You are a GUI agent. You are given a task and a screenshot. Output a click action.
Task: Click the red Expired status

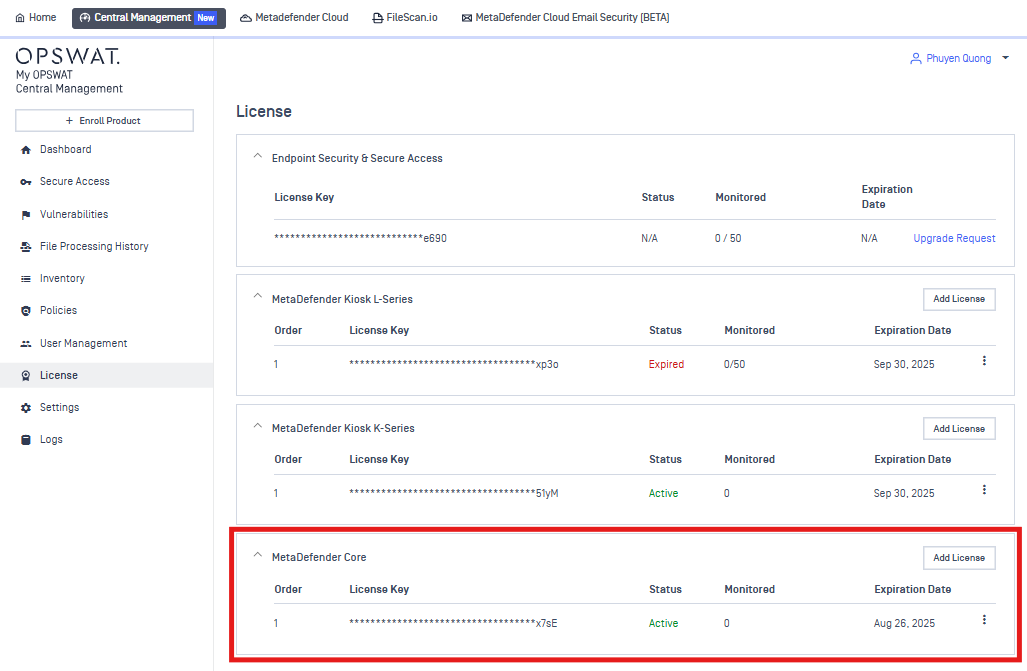click(x=666, y=364)
